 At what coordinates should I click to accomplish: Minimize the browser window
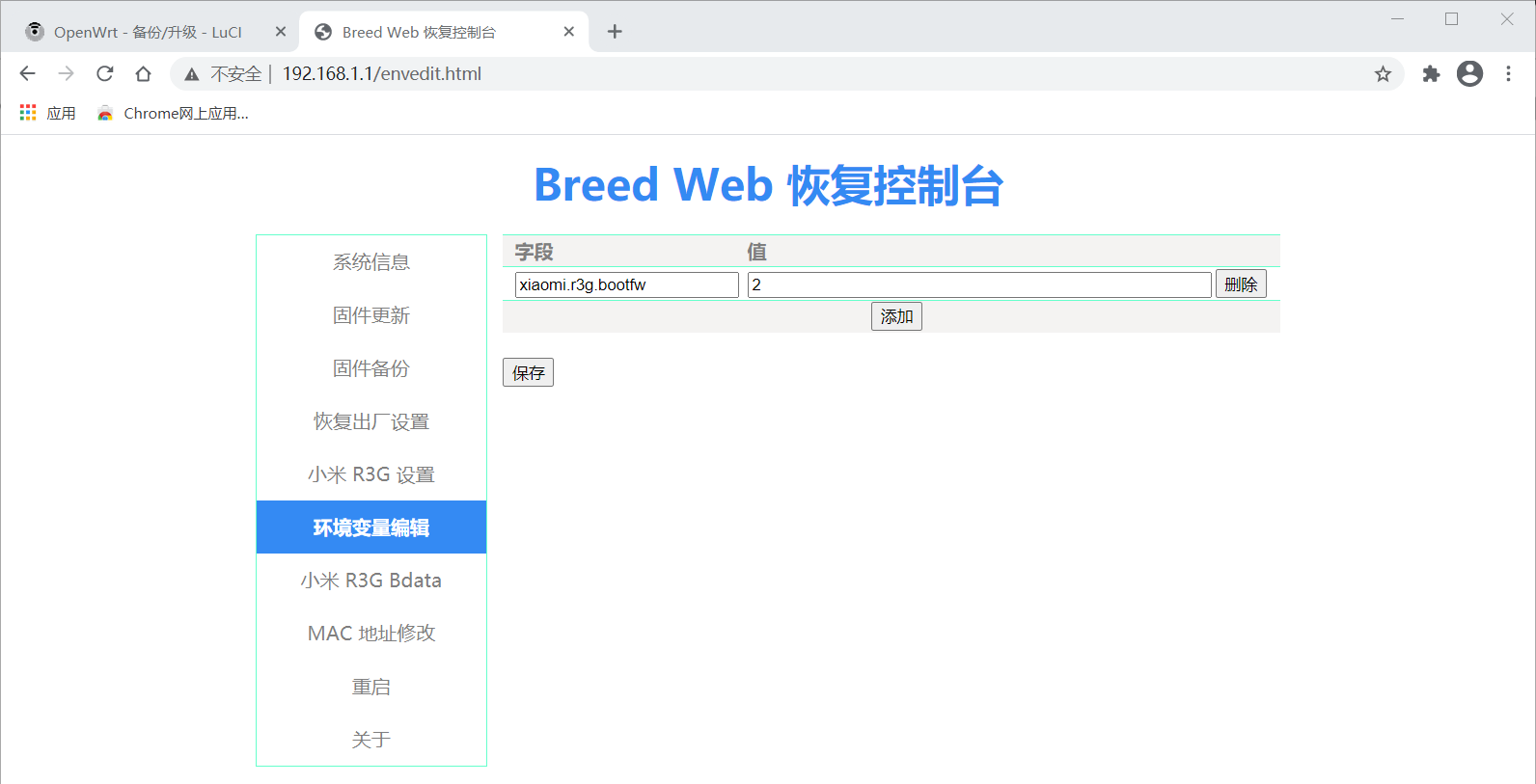(x=1397, y=19)
